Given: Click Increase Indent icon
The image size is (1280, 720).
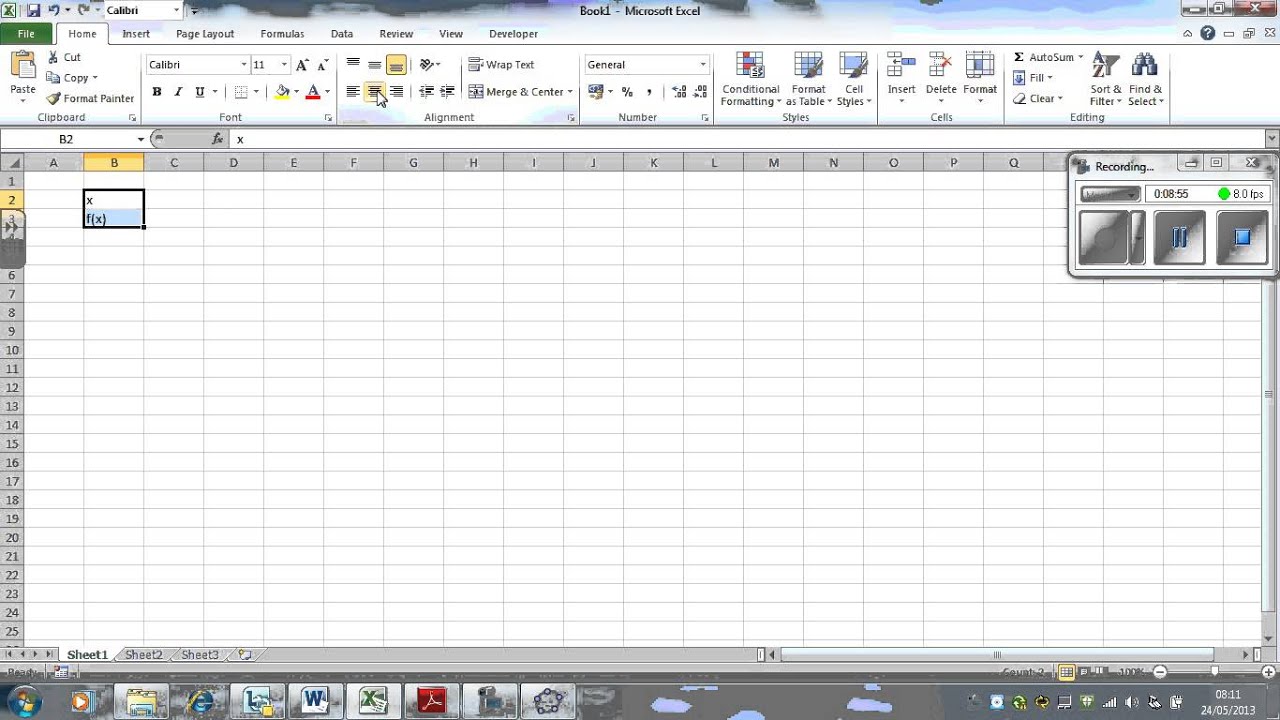Looking at the screenshot, I should [x=447, y=92].
